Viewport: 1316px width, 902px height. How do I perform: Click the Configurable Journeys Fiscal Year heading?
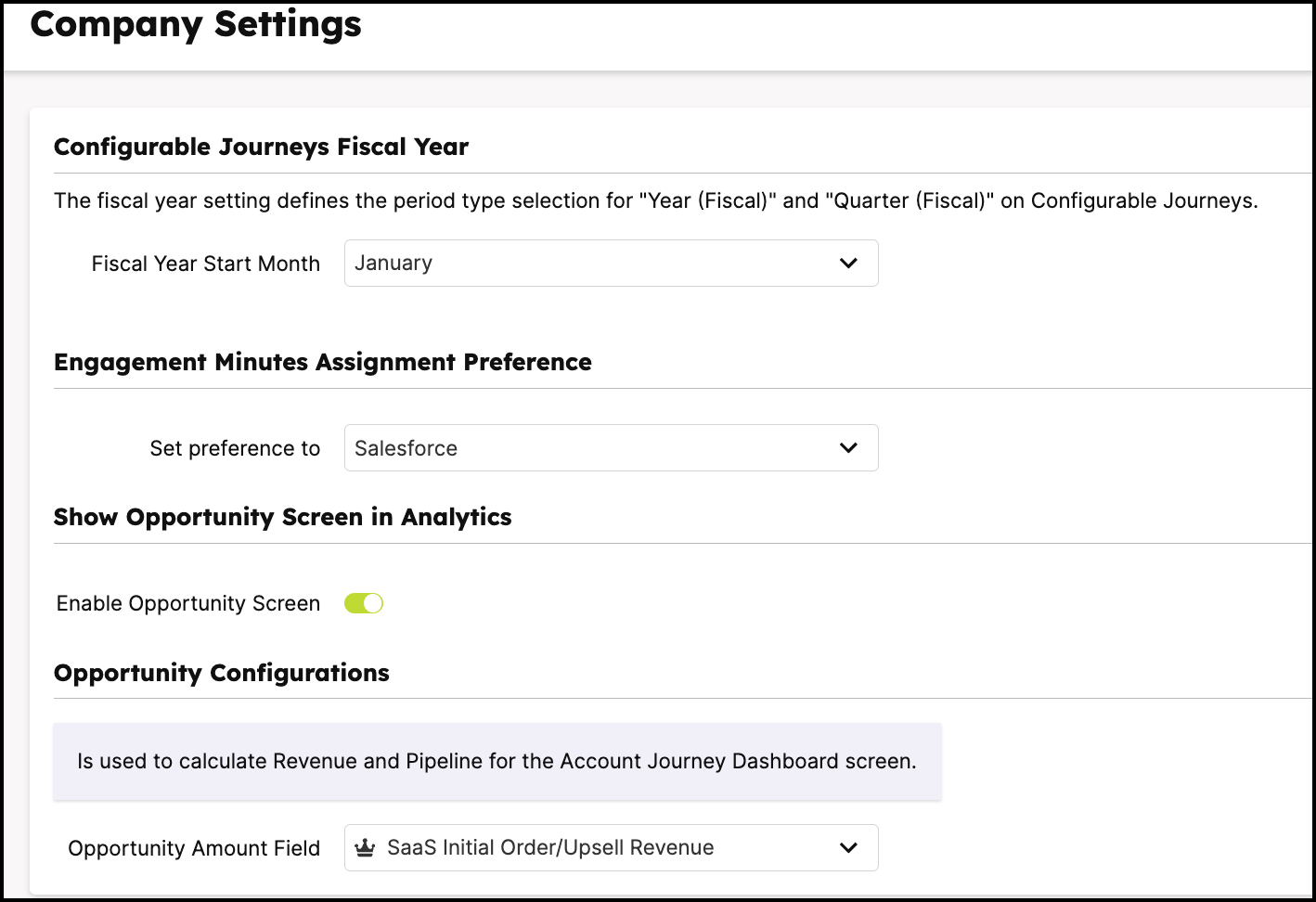pos(261,147)
